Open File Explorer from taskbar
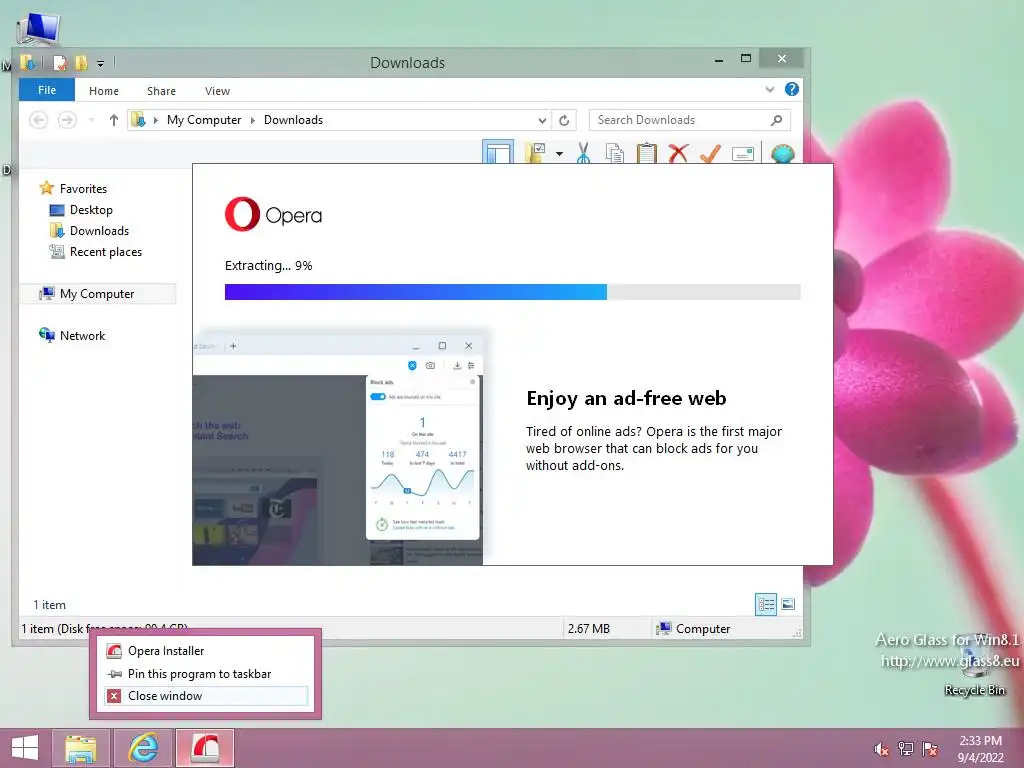This screenshot has height=768, width=1024. coord(80,748)
